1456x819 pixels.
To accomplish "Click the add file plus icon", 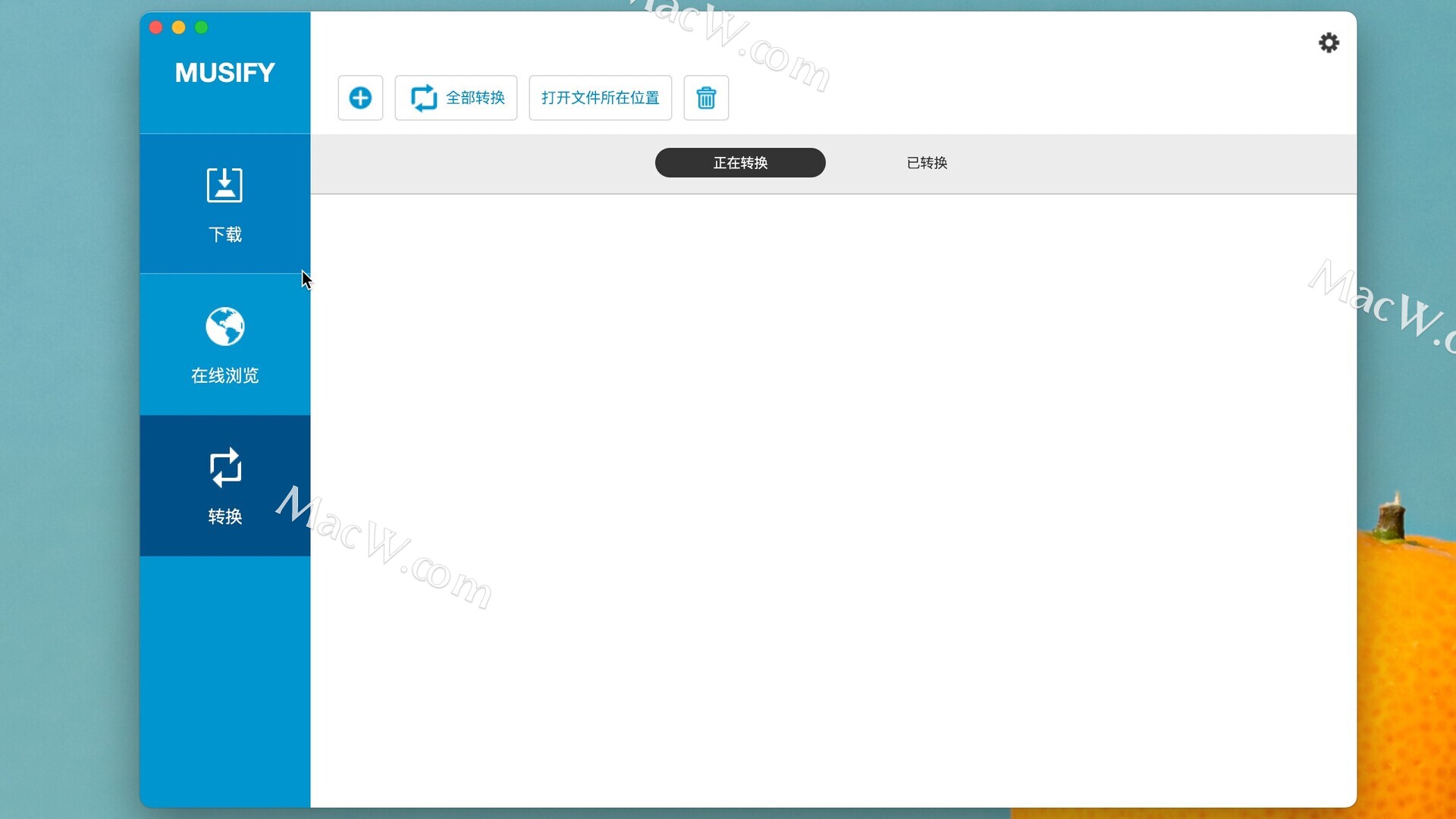I will pos(360,98).
